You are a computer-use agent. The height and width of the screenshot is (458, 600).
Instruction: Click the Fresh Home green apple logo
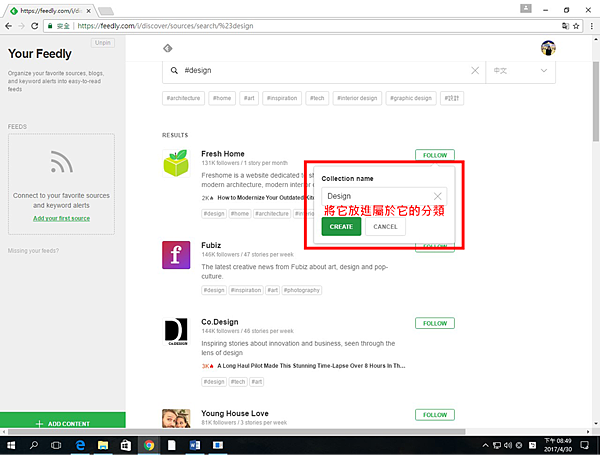pos(176,163)
